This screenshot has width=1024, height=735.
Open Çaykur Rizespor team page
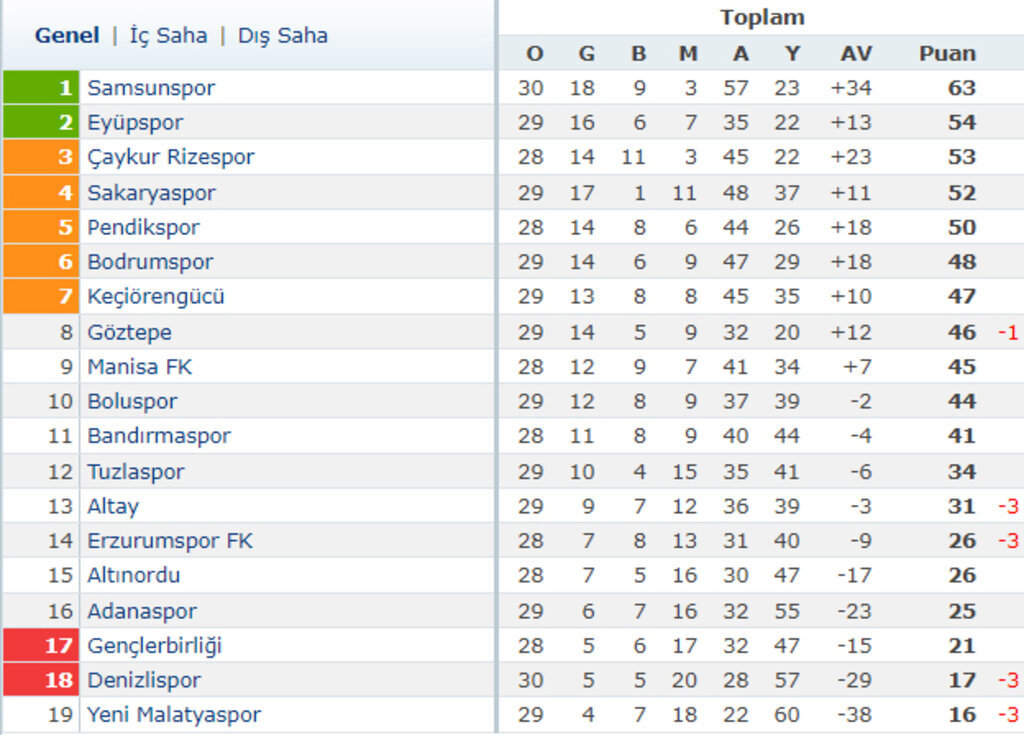pyautogui.click(x=171, y=157)
